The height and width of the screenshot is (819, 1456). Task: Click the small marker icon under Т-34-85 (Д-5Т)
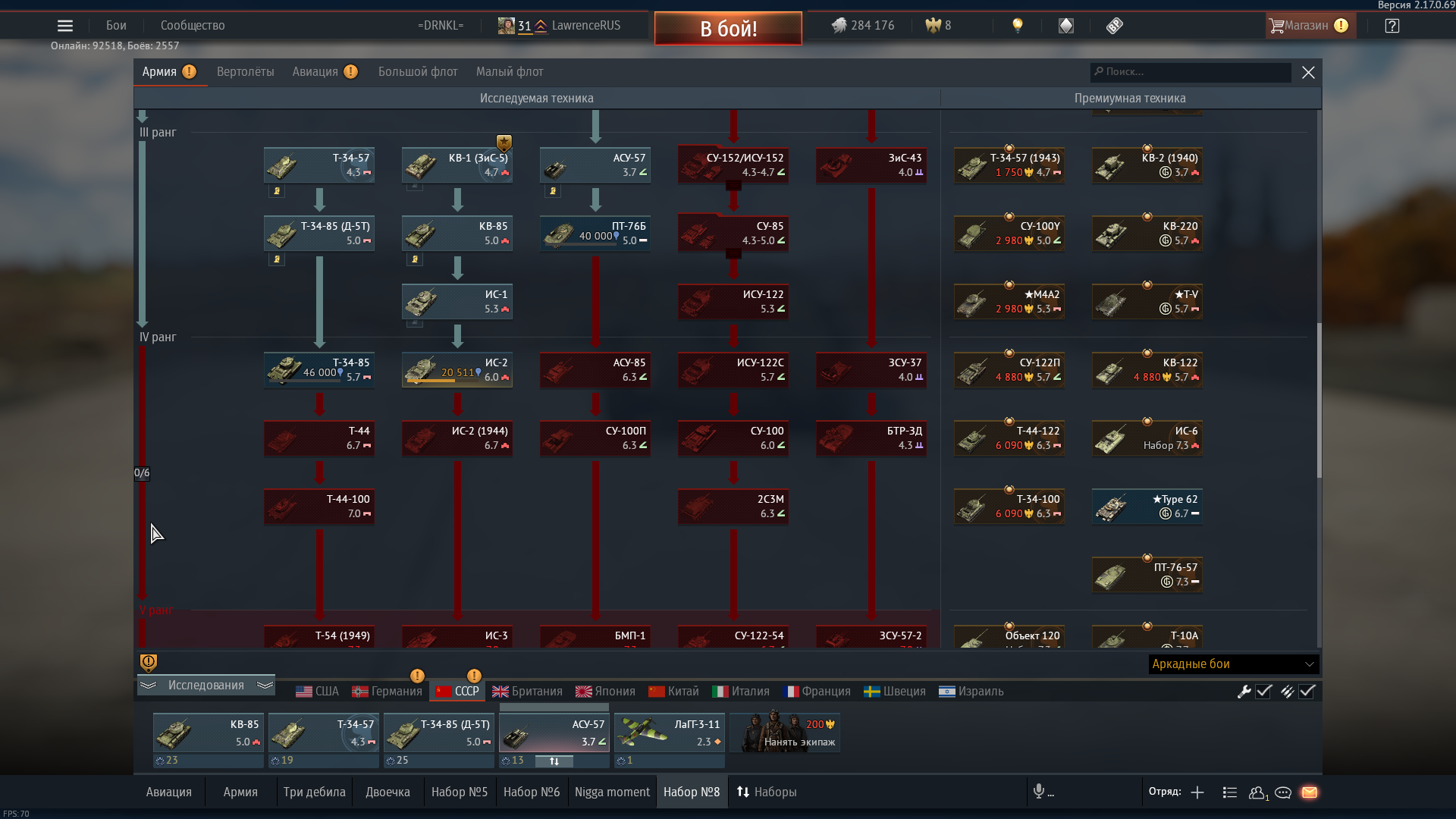click(277, 259)
